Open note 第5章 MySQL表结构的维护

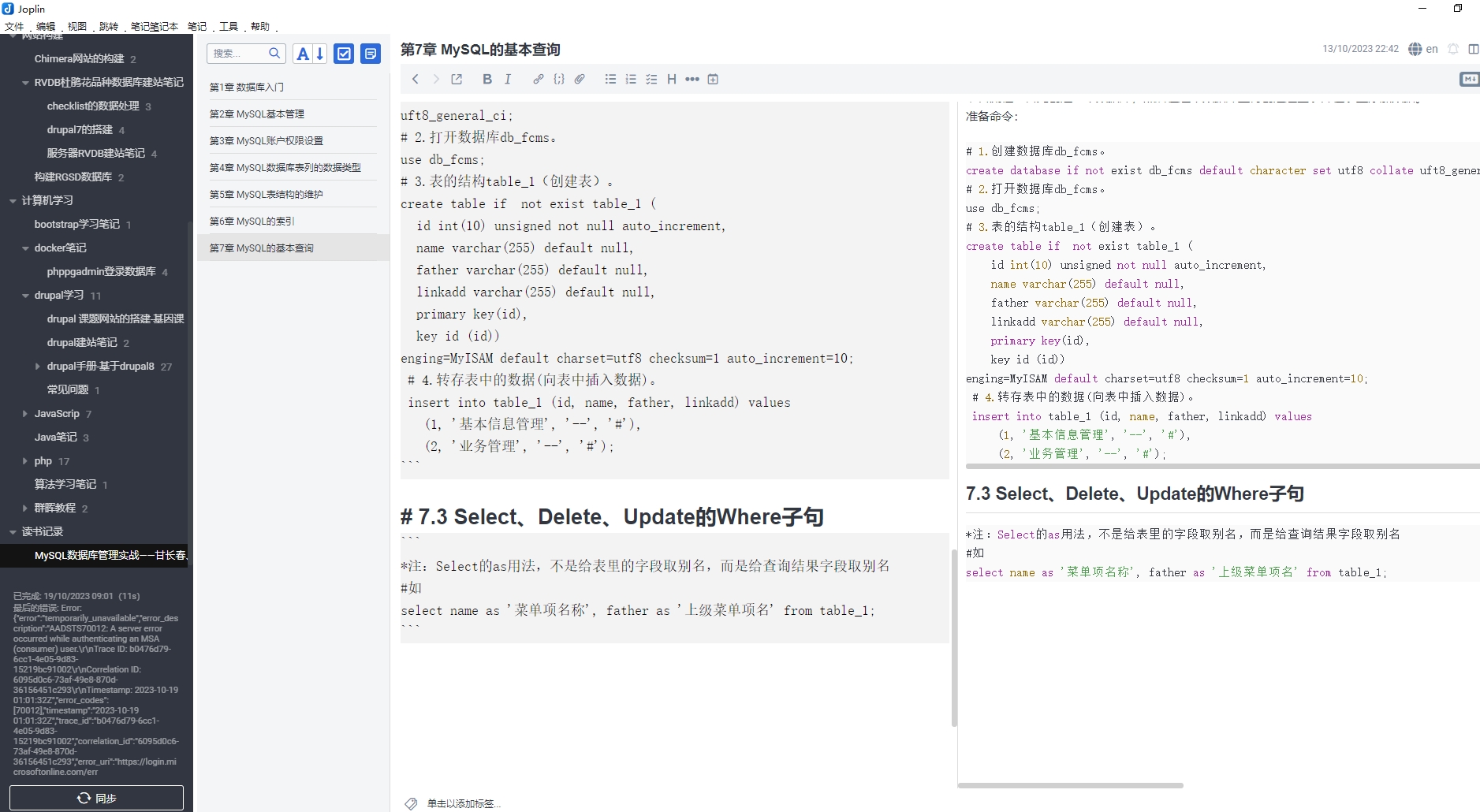click(293, 194)
